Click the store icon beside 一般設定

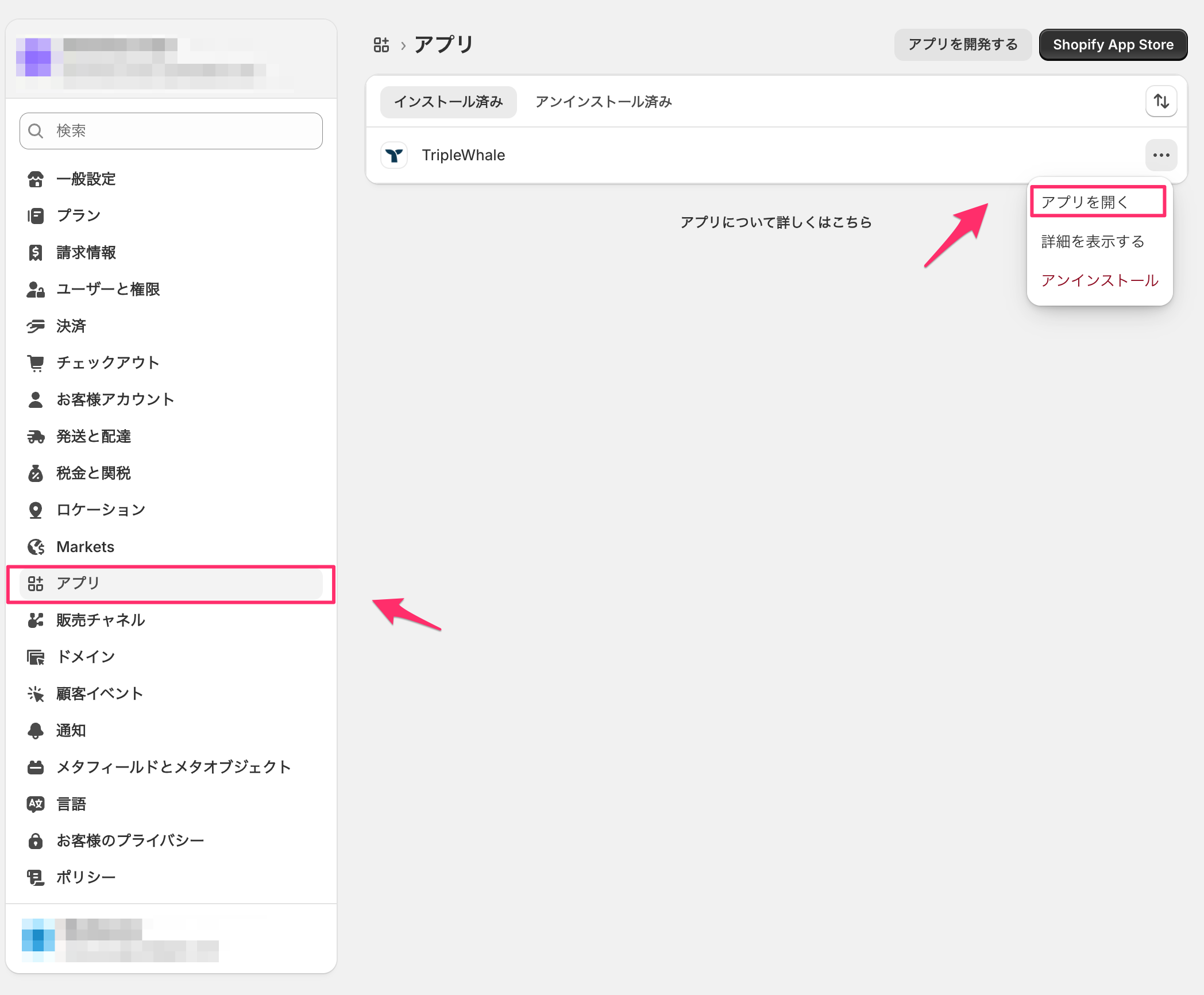(36, 179)
